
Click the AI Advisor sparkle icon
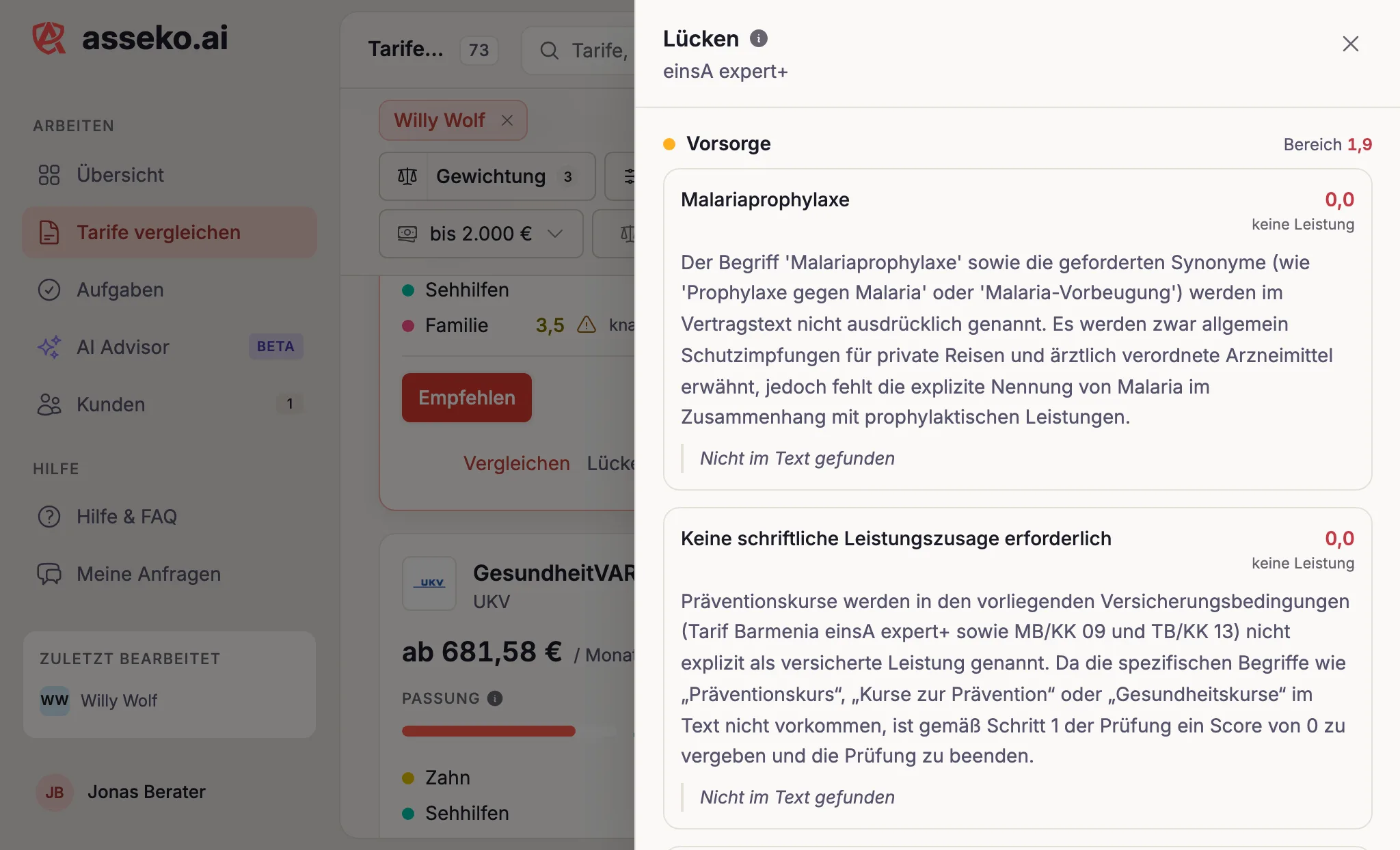49,347
